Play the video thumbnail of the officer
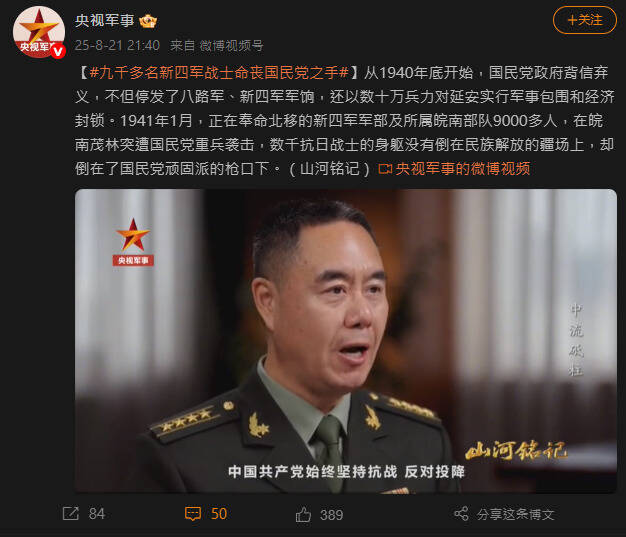 tap(346, 341)
